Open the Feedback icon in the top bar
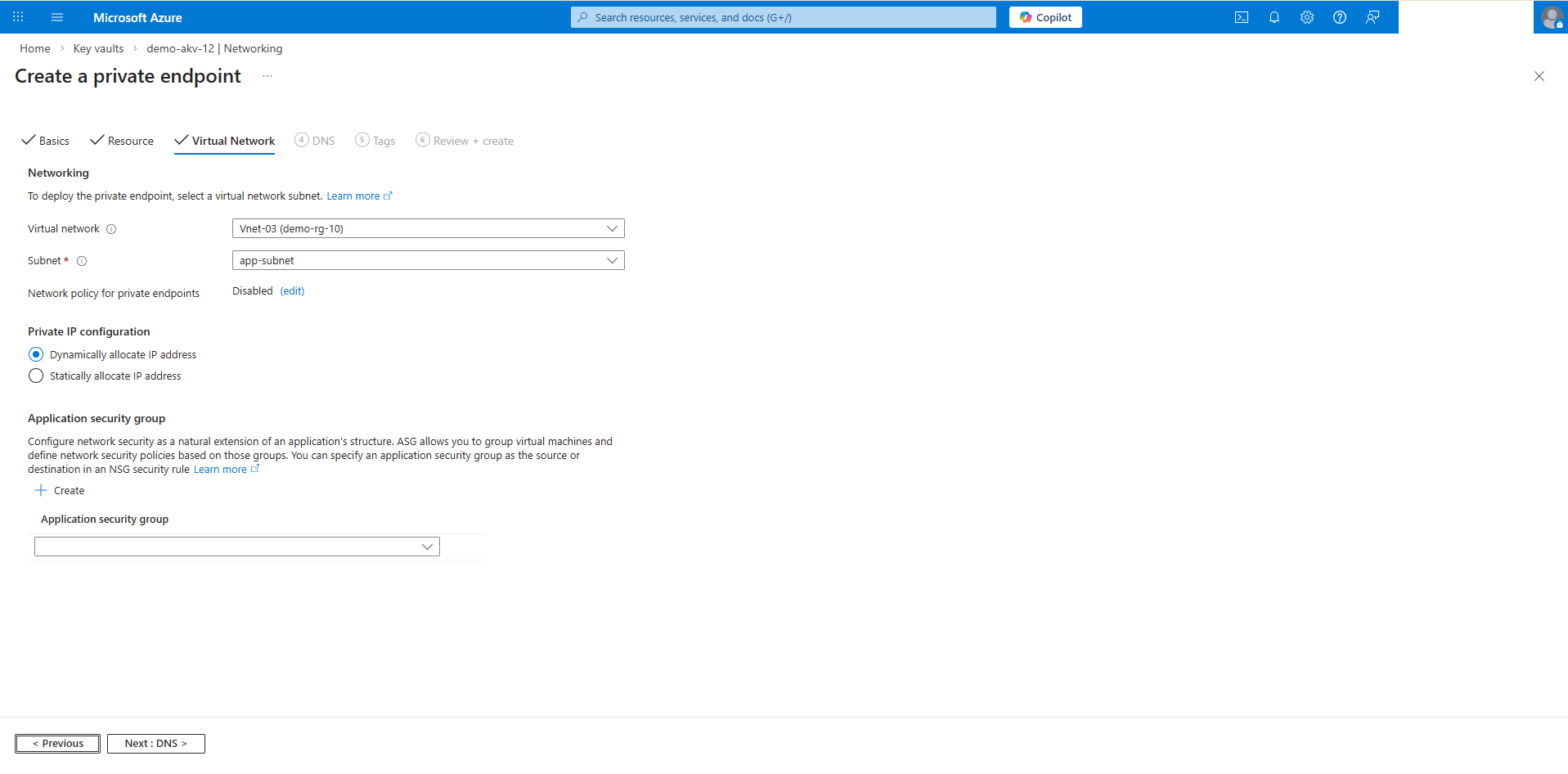Viewport: 1568px width, 774px height. (1372, 16)
